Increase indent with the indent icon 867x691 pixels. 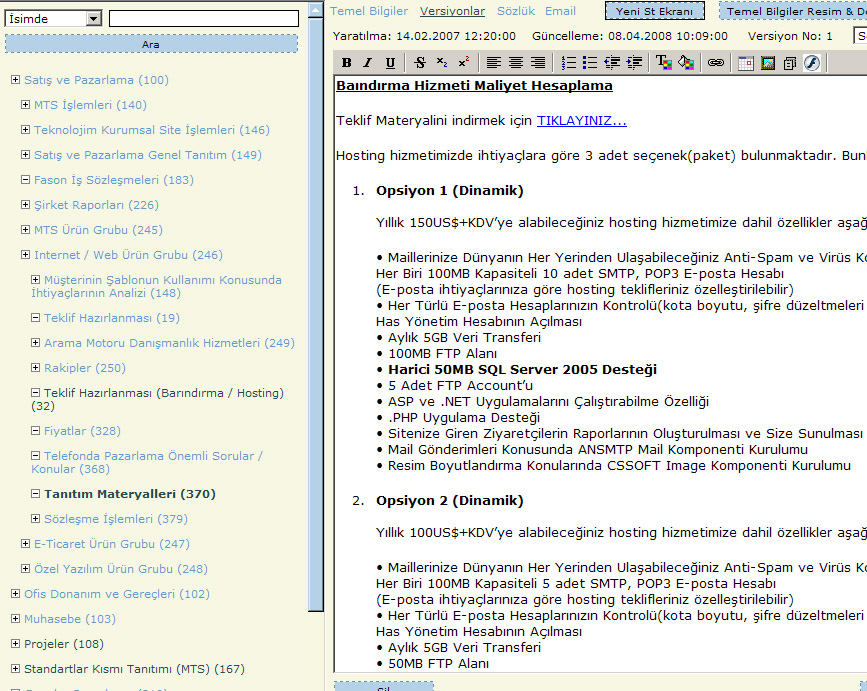point(634,63)
